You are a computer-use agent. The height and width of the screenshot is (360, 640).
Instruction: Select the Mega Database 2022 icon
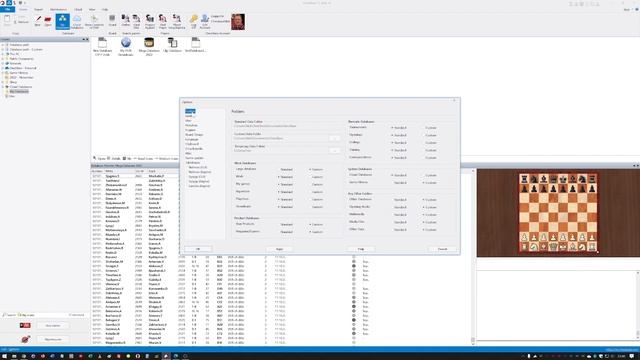pyautogui.click(x=149, y=47)
